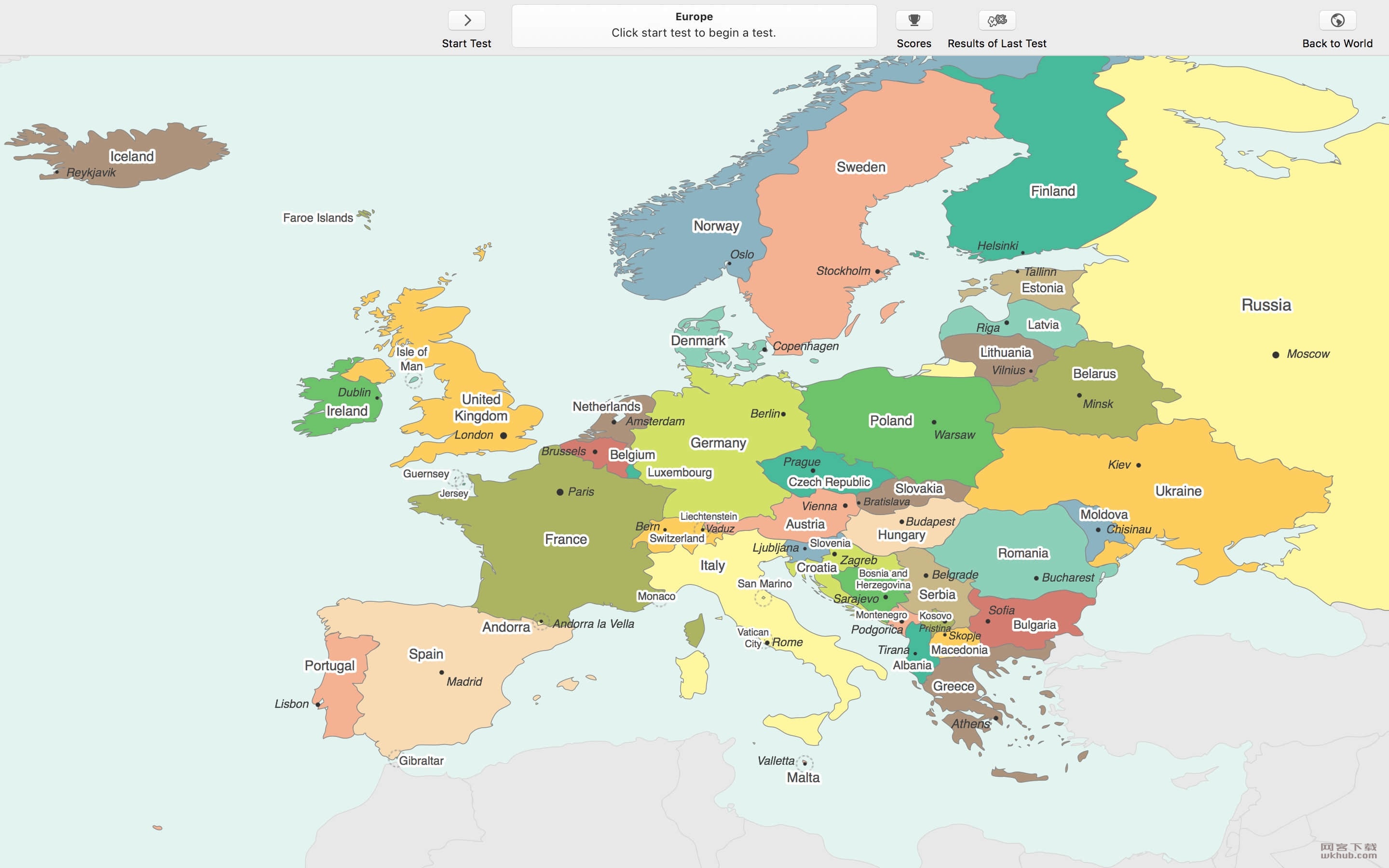The width and height of the screenshot is (1389, 868).
Task: Click the Luxembourg country label
Action: point(680,473)
